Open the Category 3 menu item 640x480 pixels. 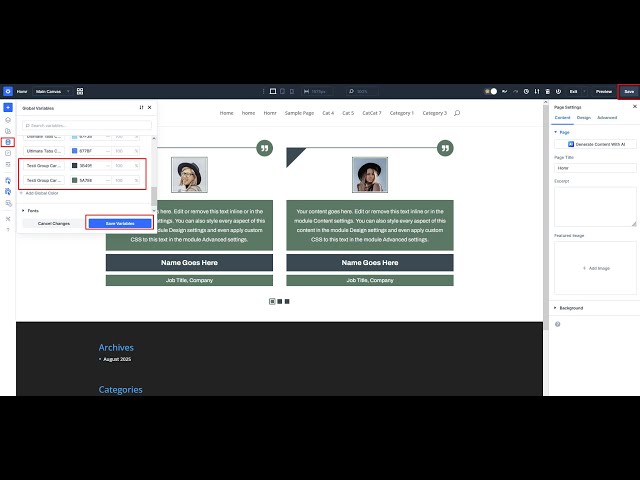[435, 113]
